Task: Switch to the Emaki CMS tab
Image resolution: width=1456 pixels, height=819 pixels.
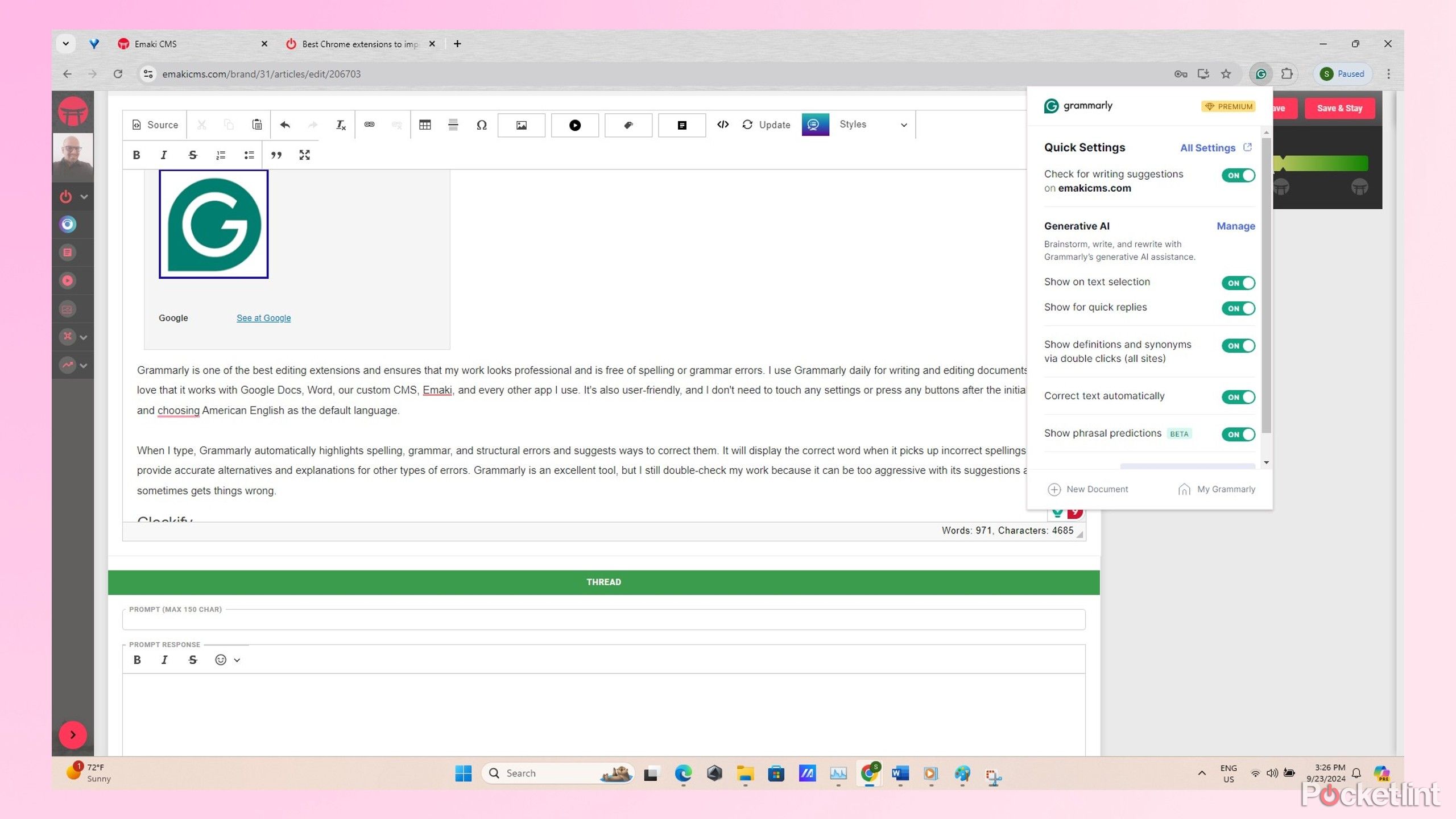Action: tap(192, 44)
